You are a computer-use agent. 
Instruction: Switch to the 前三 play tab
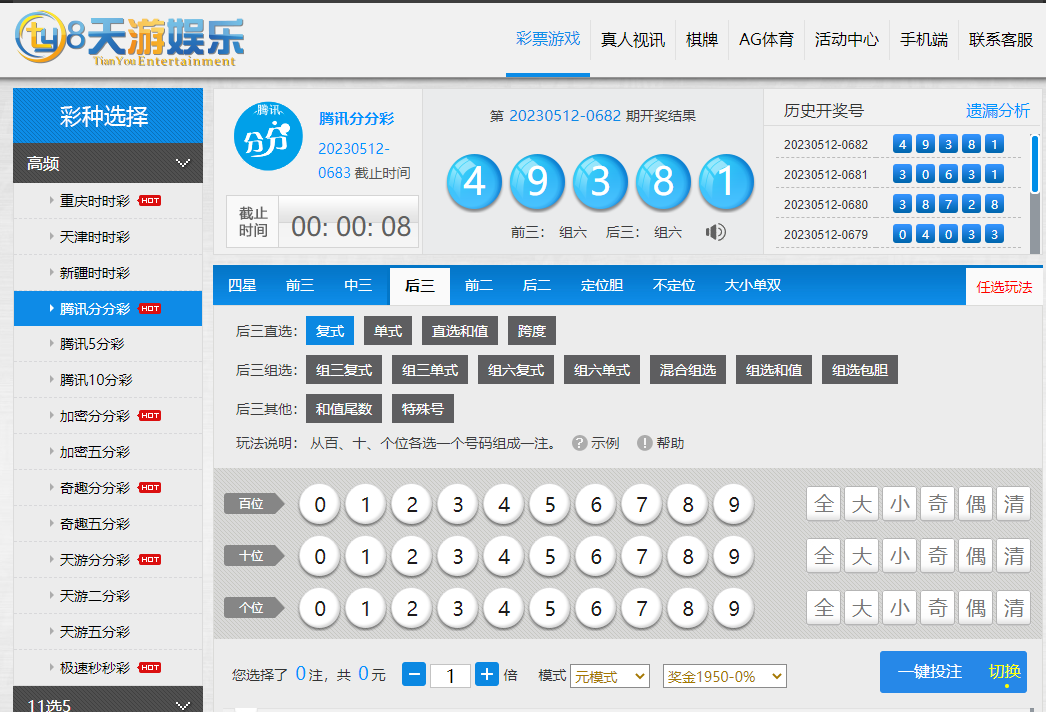coord(300,286)
